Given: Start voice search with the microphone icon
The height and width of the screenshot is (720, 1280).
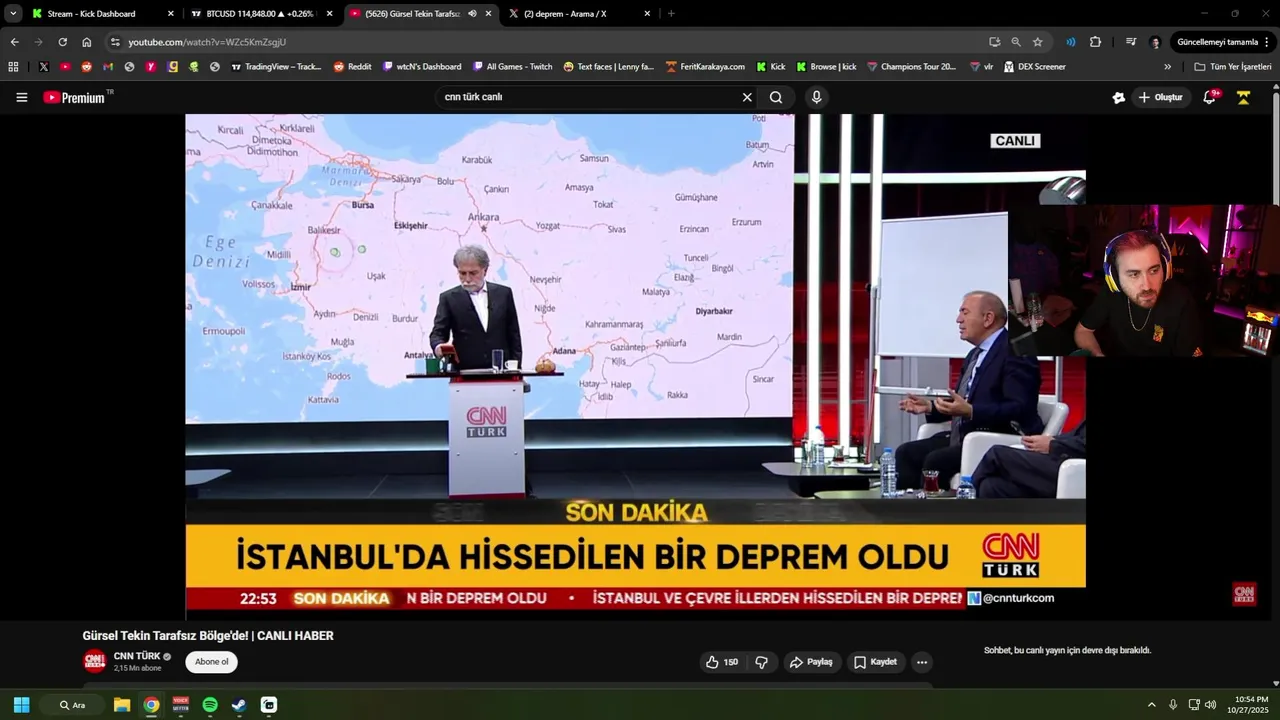Looking at the screenshot, I should pos(816,97).
